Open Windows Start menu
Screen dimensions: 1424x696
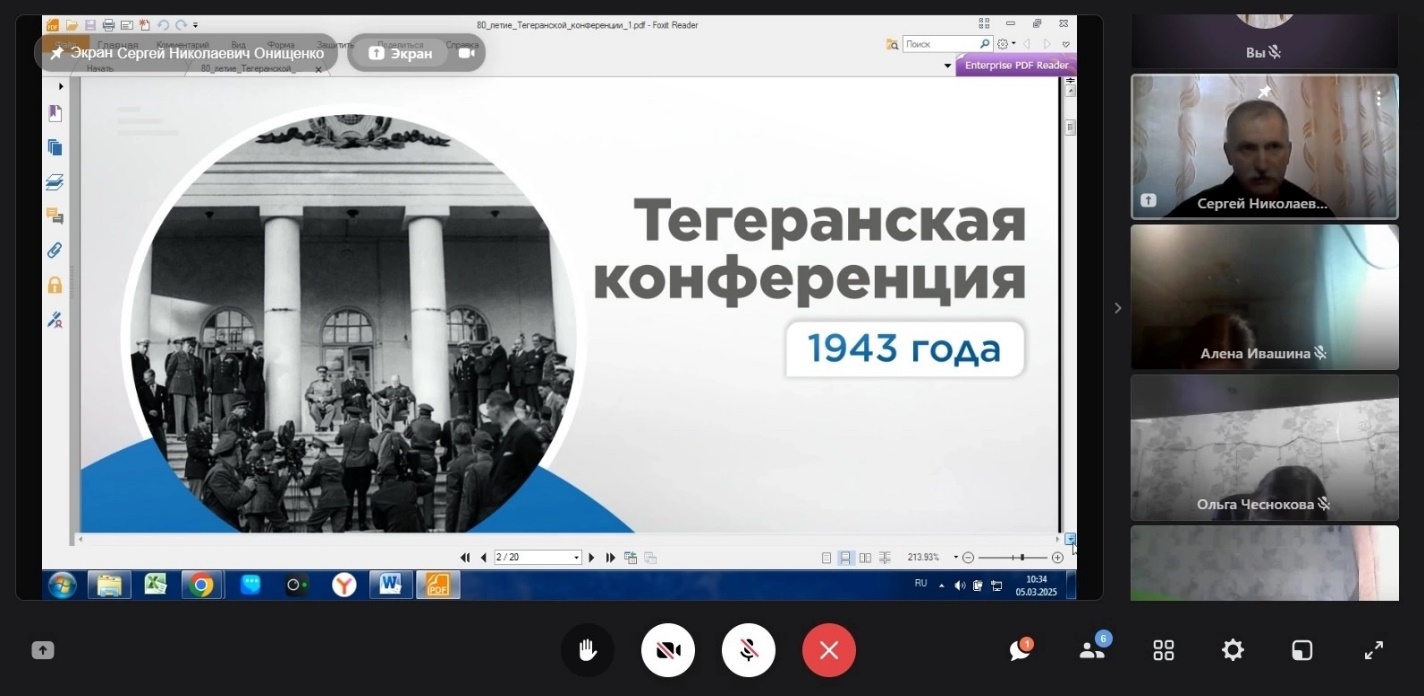[61, 585]
